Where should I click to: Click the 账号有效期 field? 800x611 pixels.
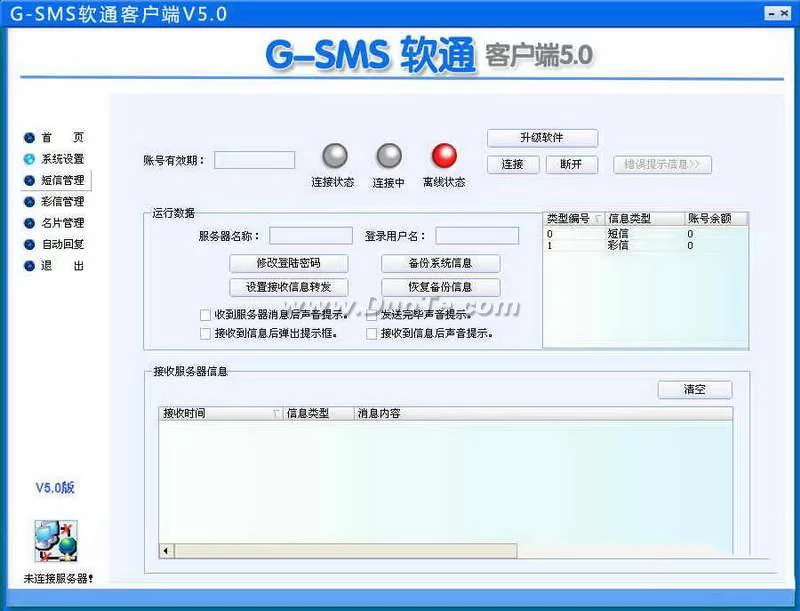click(x=255, y=160)
